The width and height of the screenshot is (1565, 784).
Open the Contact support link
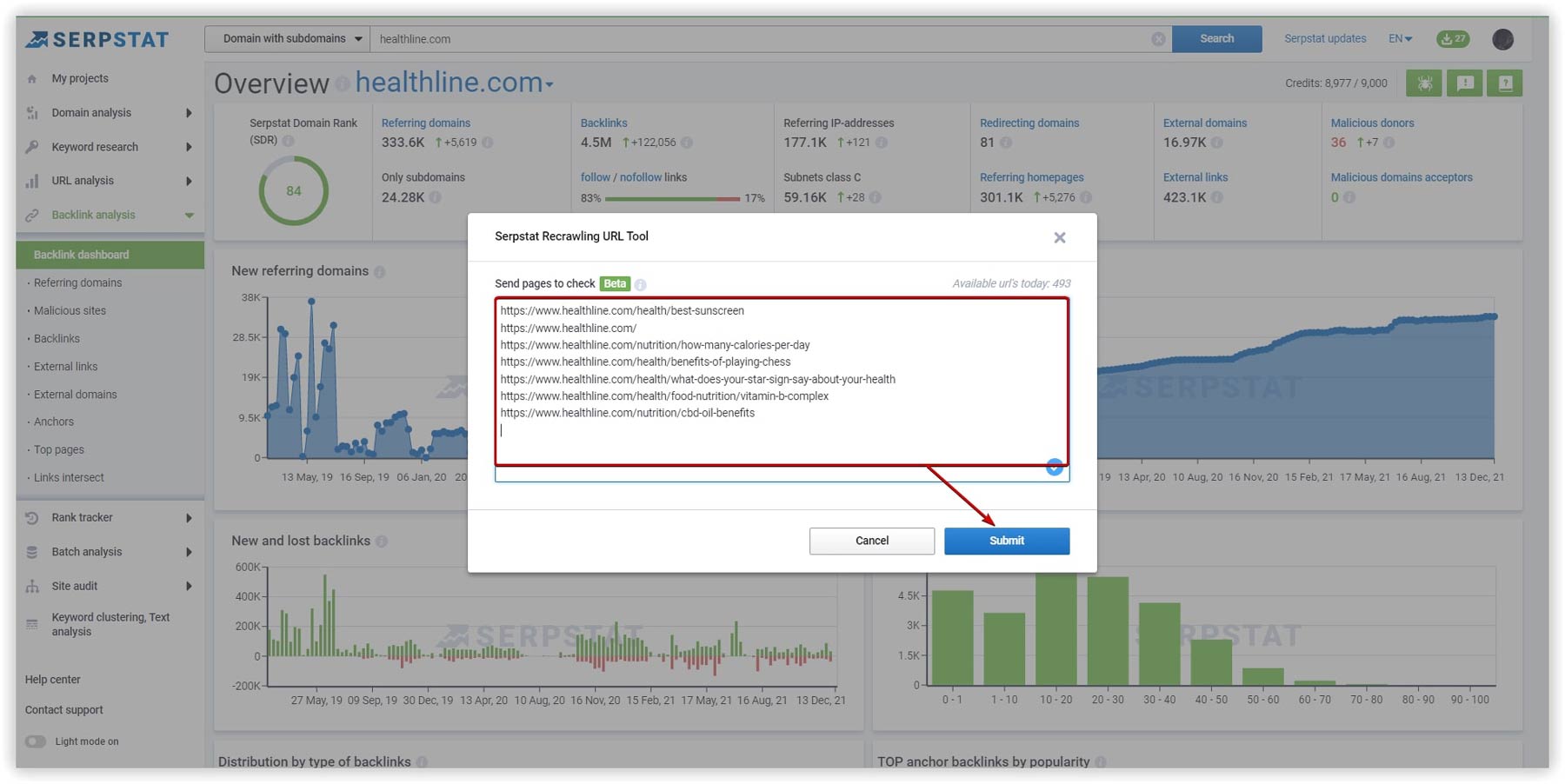click(63, 710)
